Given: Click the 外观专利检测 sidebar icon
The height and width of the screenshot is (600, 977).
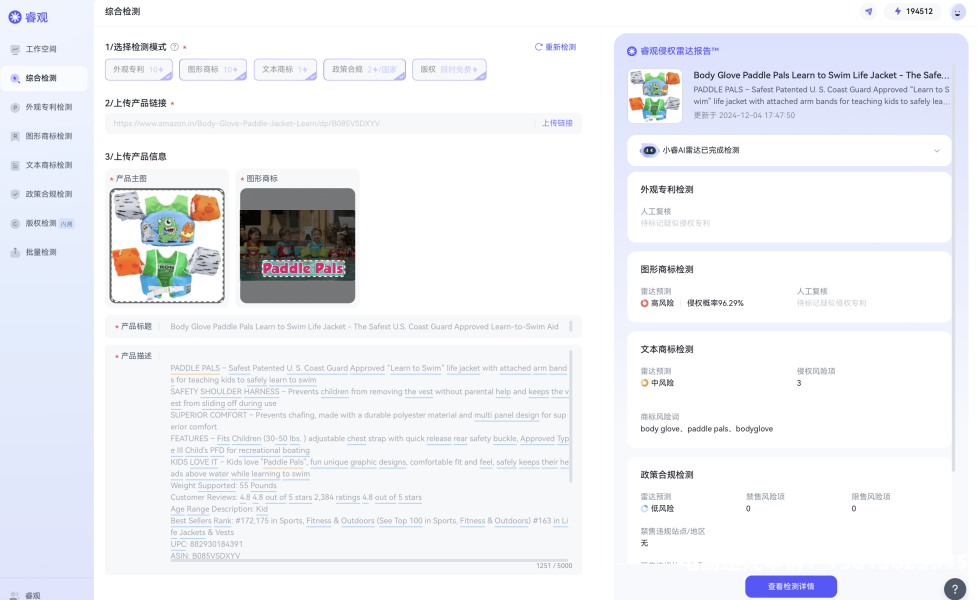Looking at the screenshot, I should pos(15,107).
